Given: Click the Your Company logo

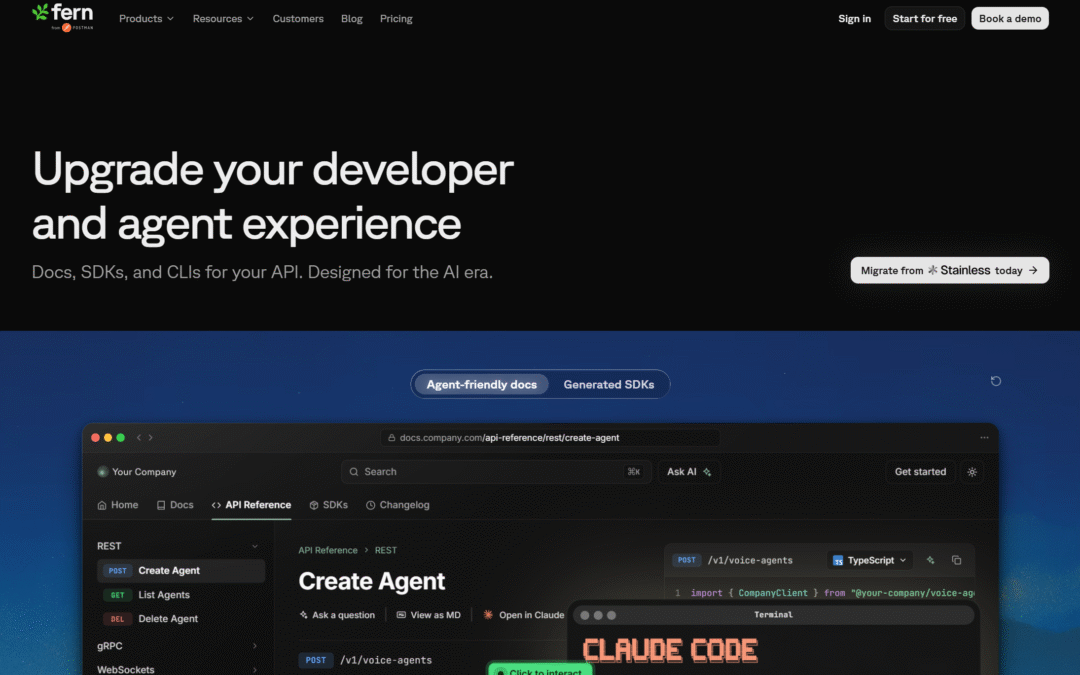Looking at the screenshot, I should point(103,472).
